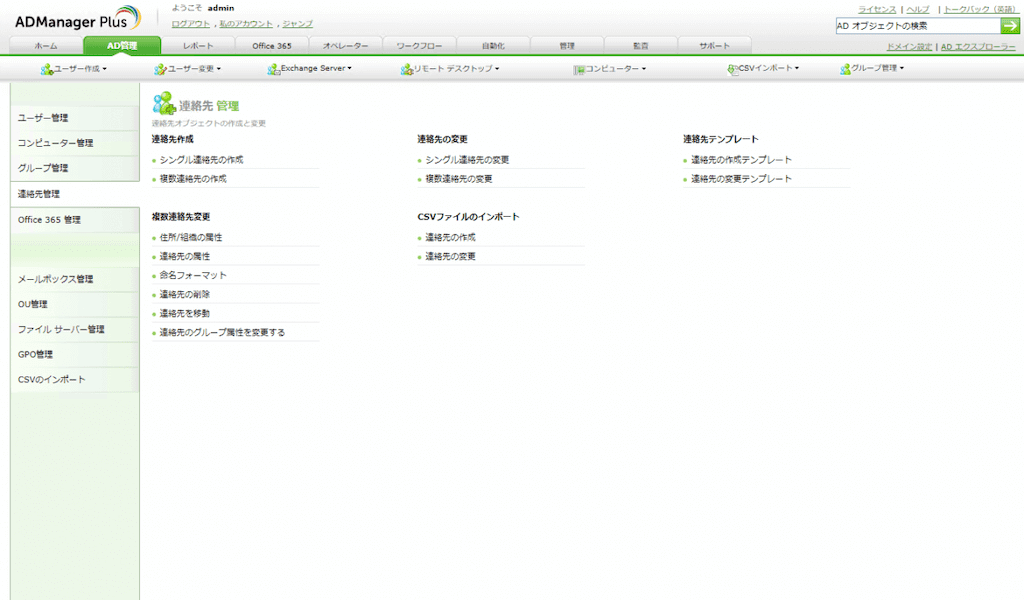Click the 連絡先 管理 heading icon
This screenshot has width=1024, height=600.
coord(164,104)
